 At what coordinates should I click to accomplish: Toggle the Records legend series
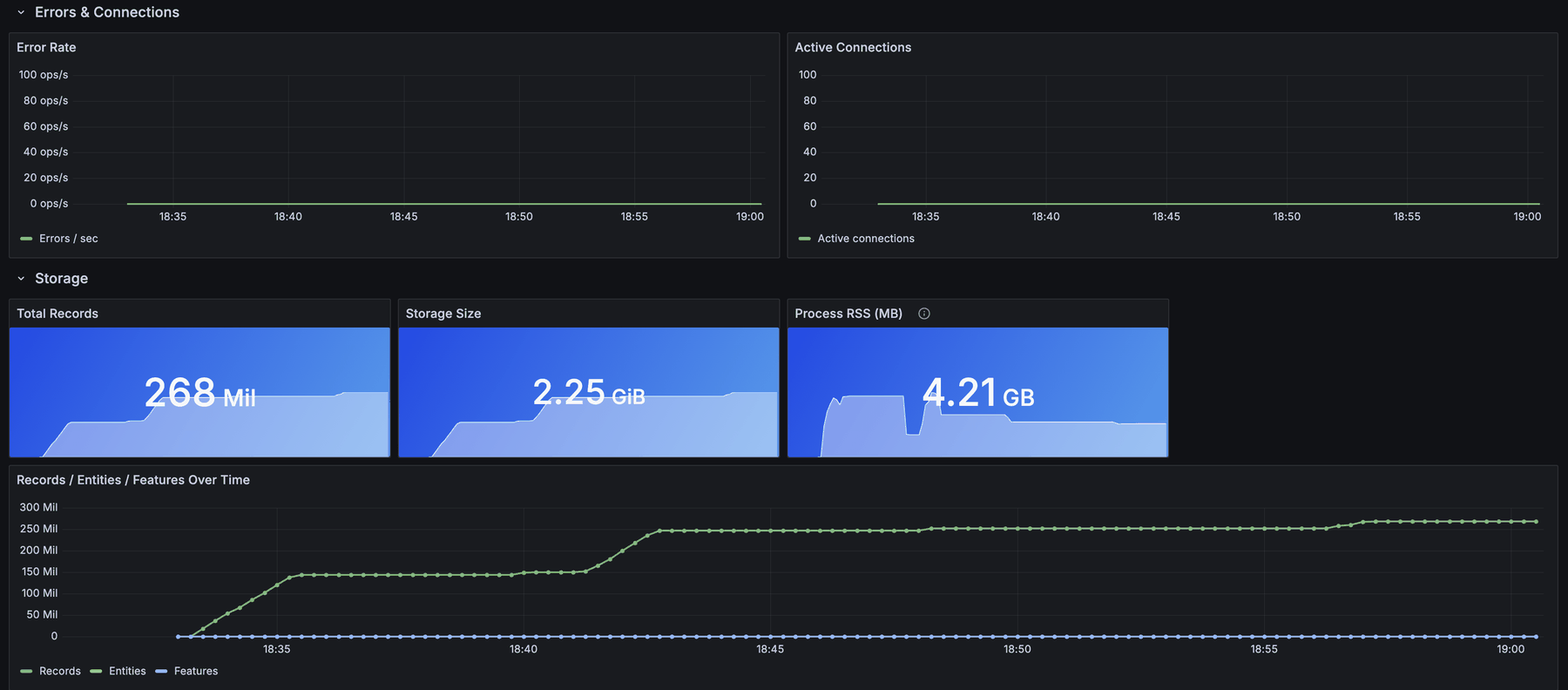60,671
